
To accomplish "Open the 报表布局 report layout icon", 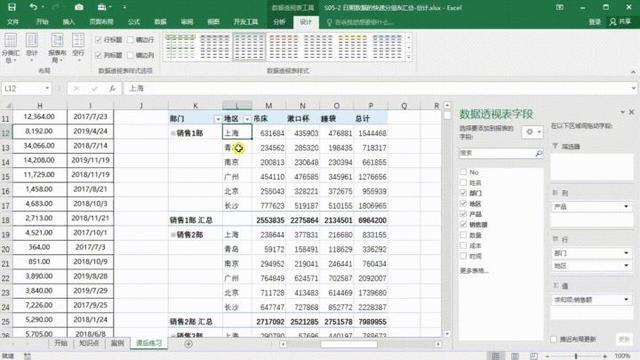I will coord(57,48).
